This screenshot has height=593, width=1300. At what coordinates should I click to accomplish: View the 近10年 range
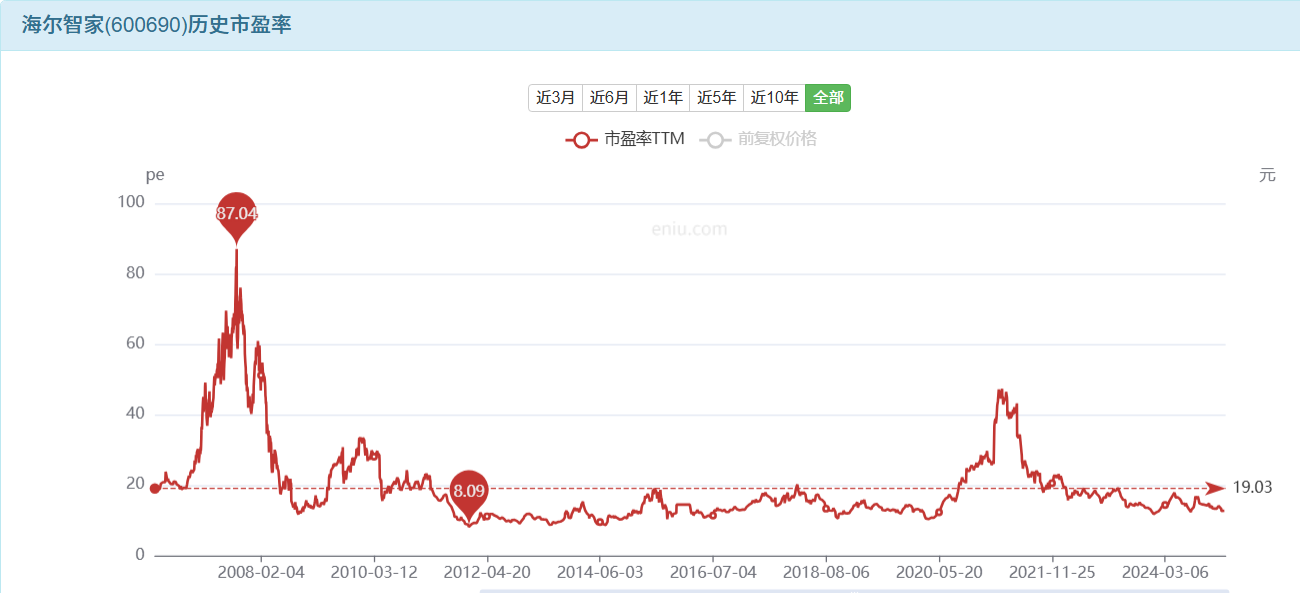tap(775, 98)
